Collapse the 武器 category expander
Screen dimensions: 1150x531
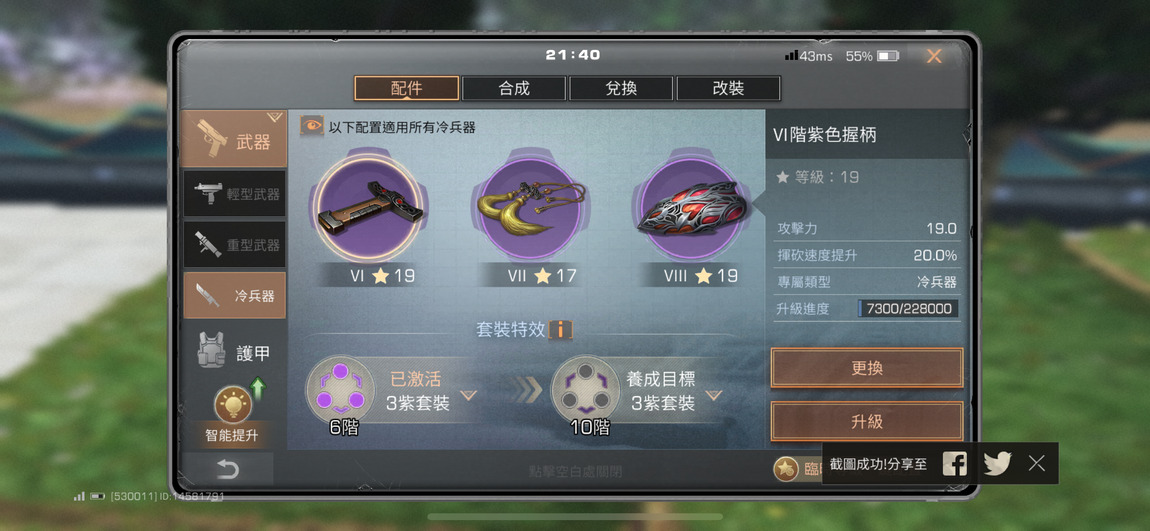(274, 117)
